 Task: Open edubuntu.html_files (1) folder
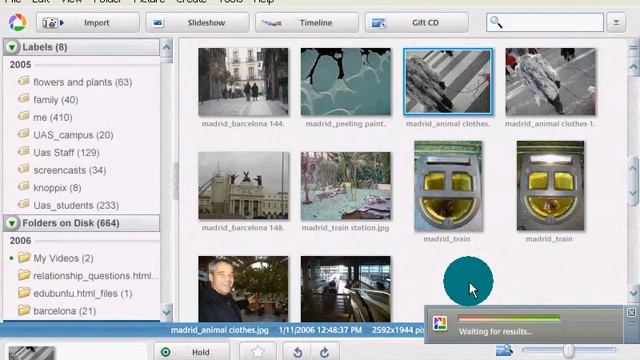[82, 293]
